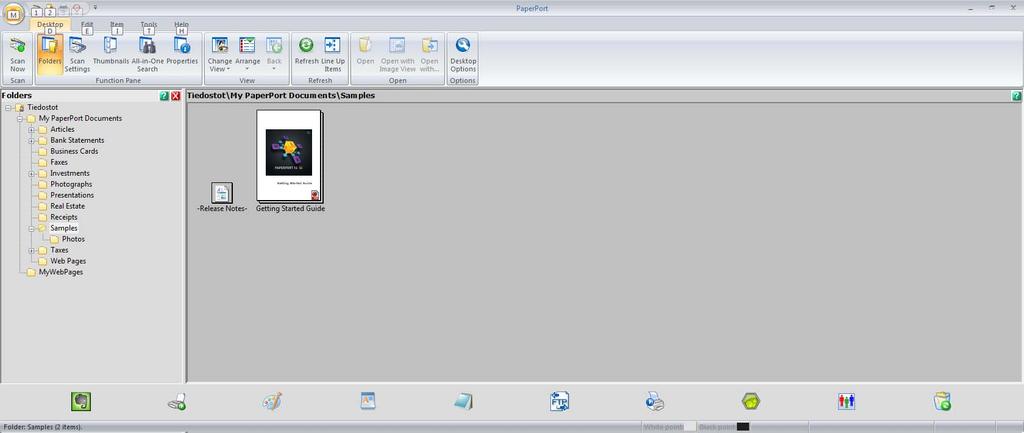The height and width of the screenshot is (433, 1024).
Task: Click the colored people icon in Send To bar
Action: tap(846, 401)
